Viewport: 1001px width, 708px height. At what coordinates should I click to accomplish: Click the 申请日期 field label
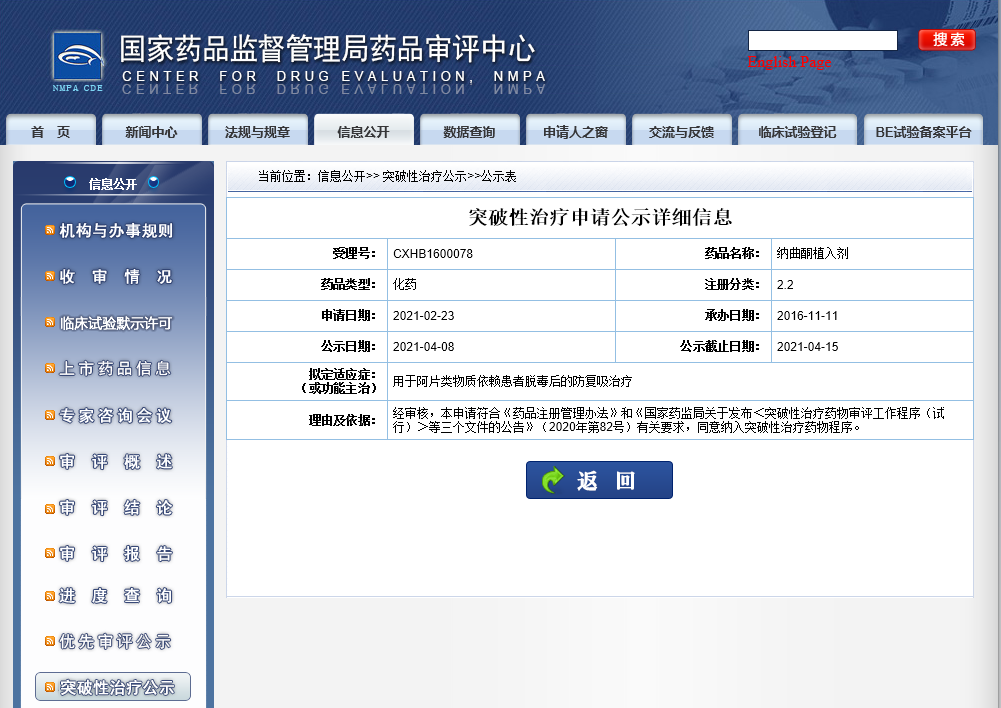[348, 315]
